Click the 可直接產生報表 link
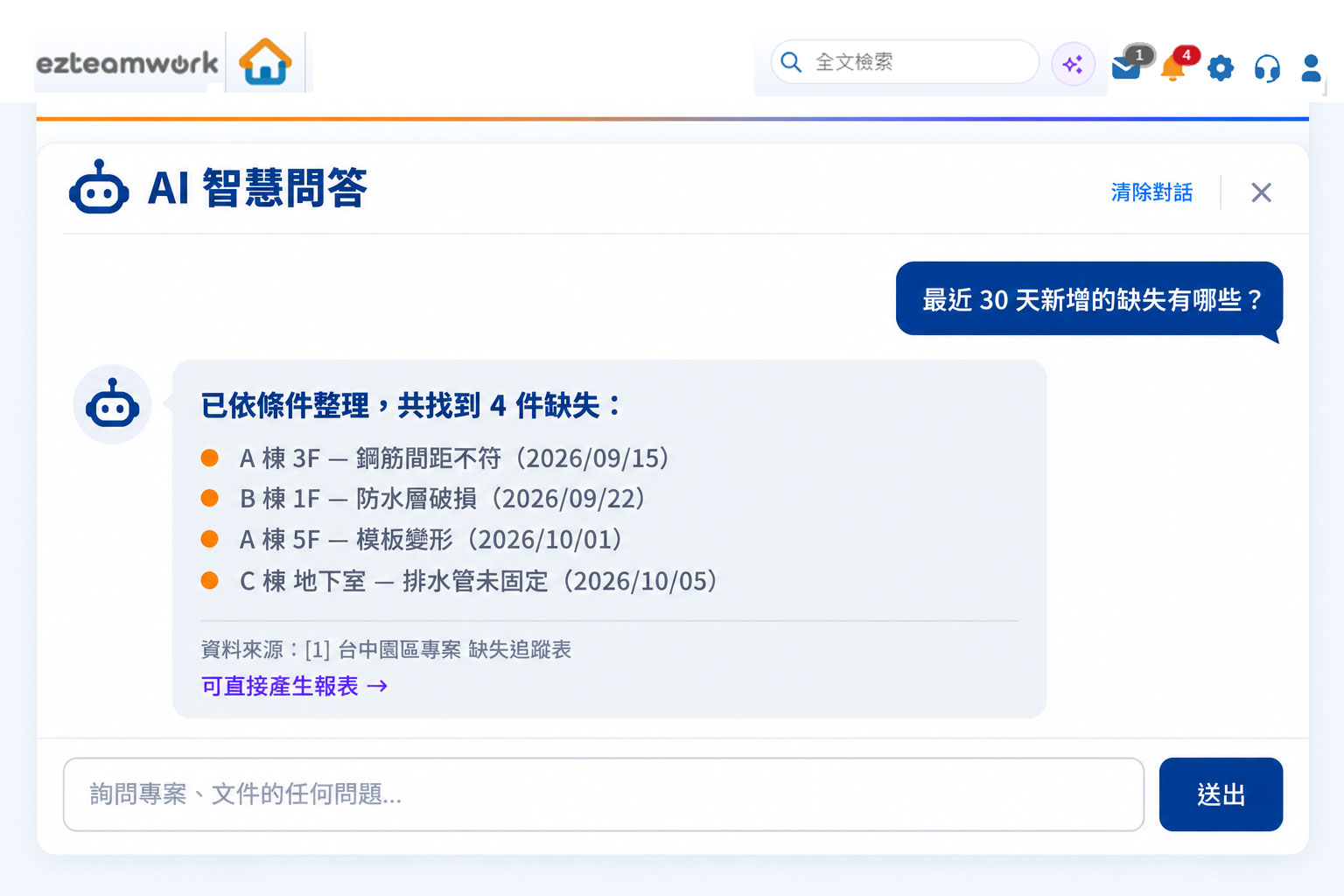The height and width of the screenshot is (896, 1344). [x=294, y=686]
